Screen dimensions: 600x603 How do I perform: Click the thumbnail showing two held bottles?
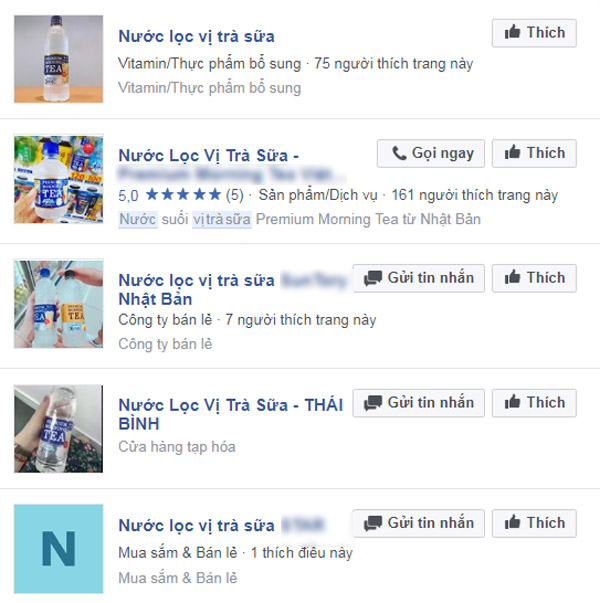(58, 304)
